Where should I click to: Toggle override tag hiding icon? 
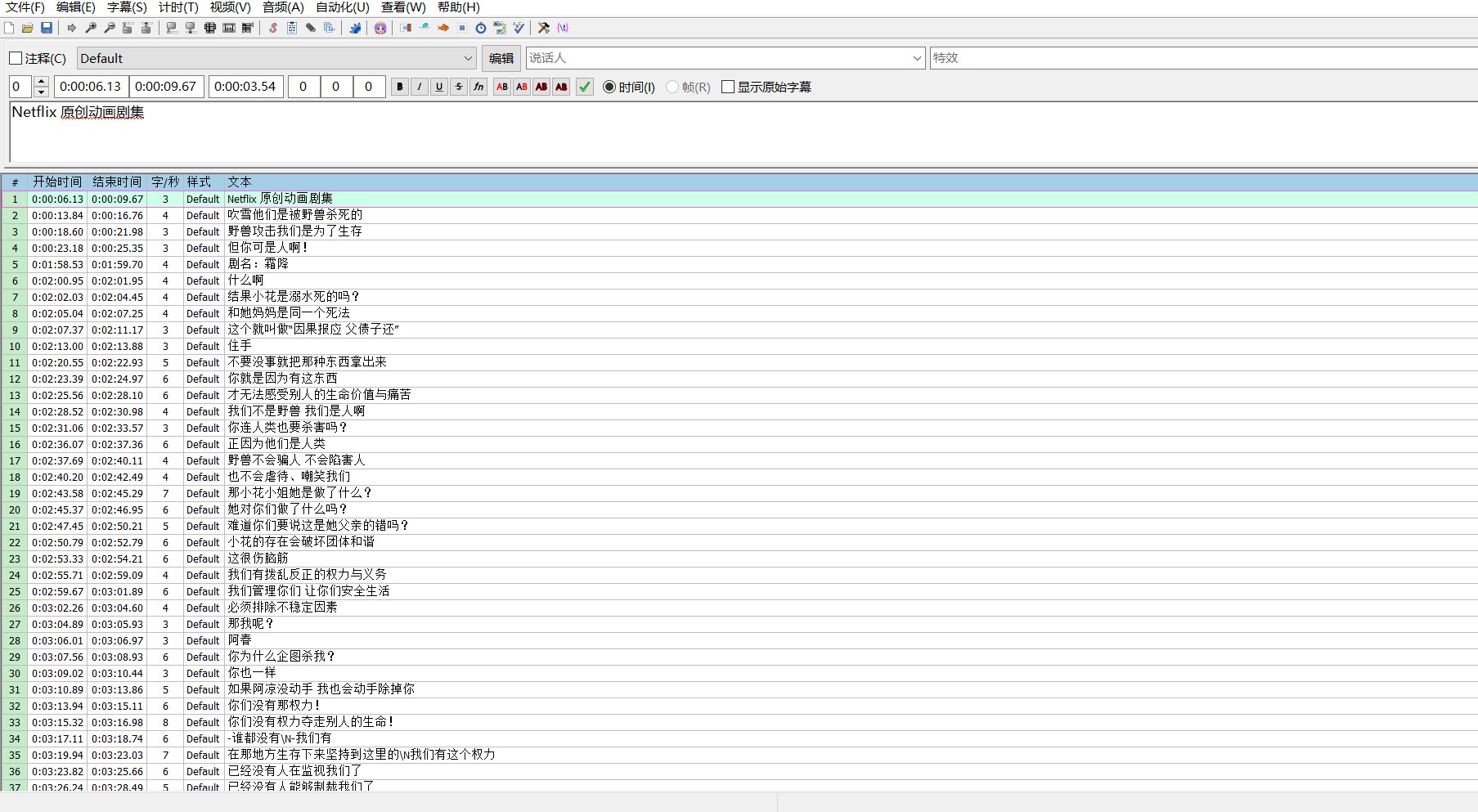(x=563, y=28)
